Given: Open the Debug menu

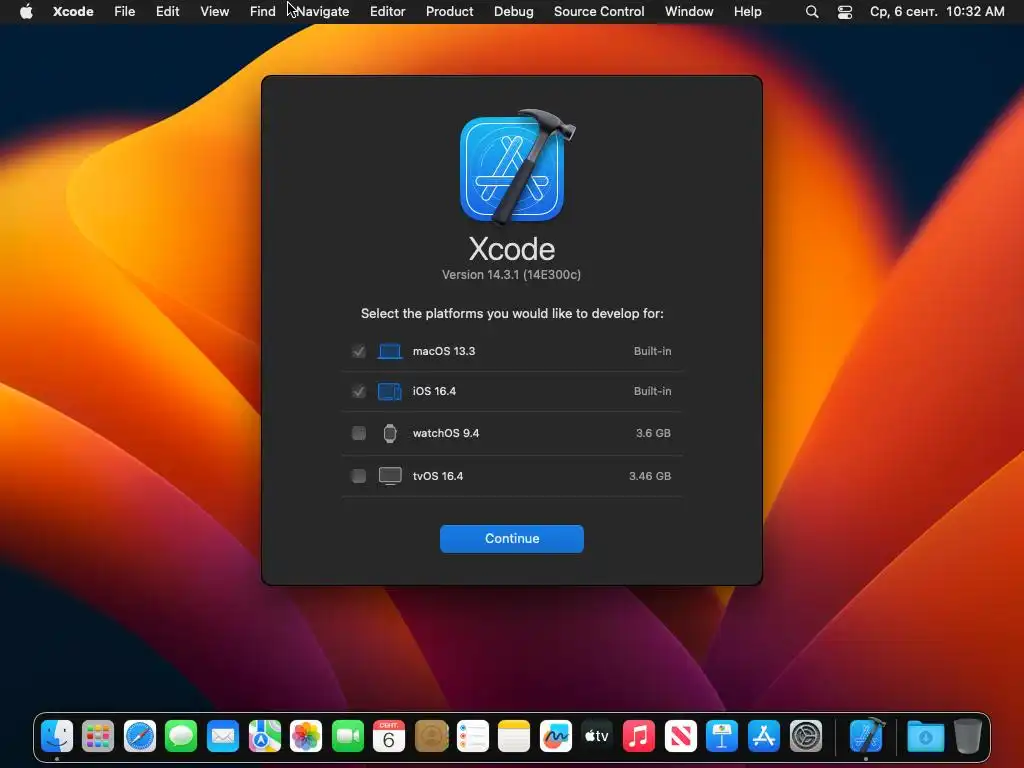Looking at the screenshot, I should click(x=513, y=12).
